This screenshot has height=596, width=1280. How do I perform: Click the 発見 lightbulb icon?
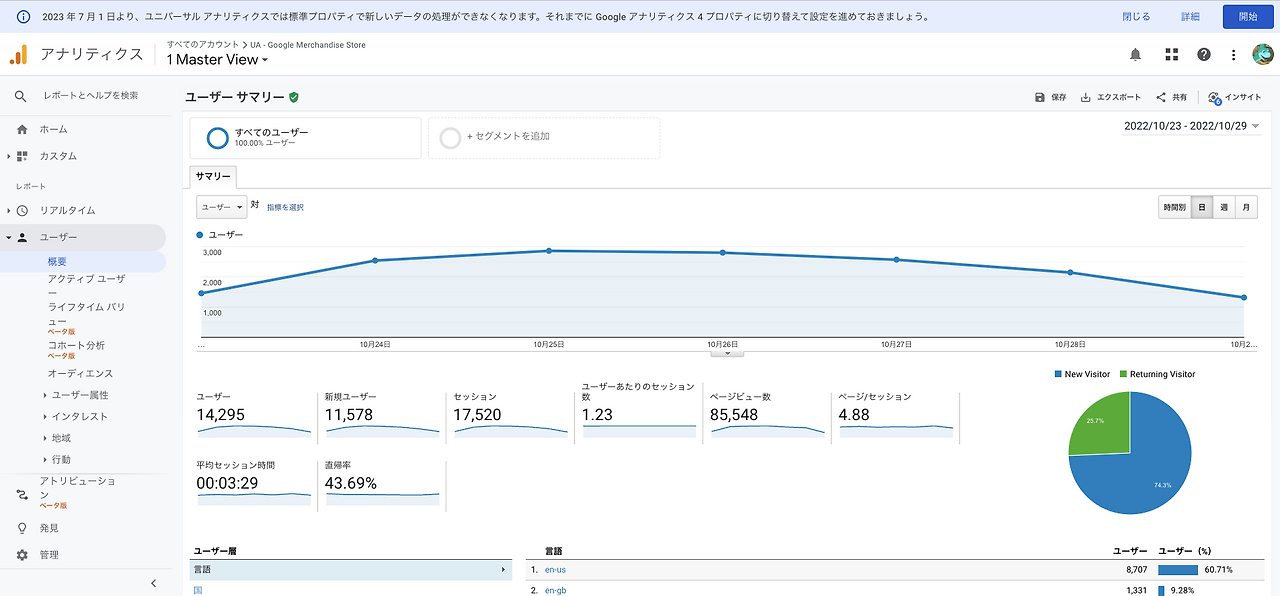(22, 528)
